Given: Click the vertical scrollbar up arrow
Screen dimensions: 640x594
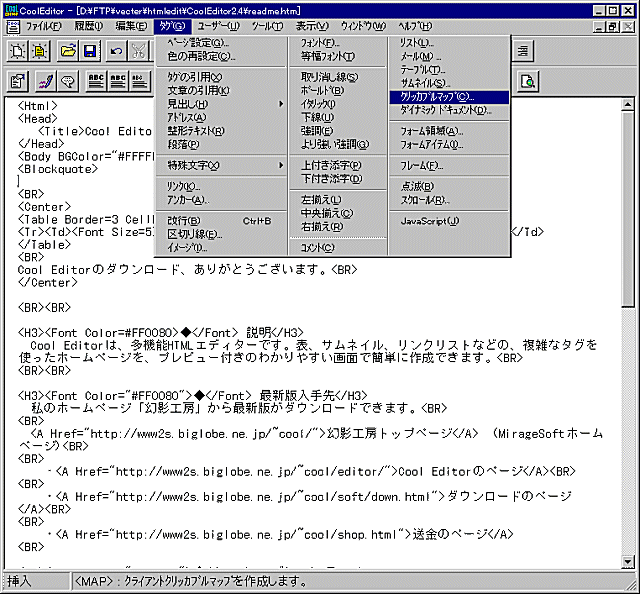Looking at the screenshot, I should 628,105.
